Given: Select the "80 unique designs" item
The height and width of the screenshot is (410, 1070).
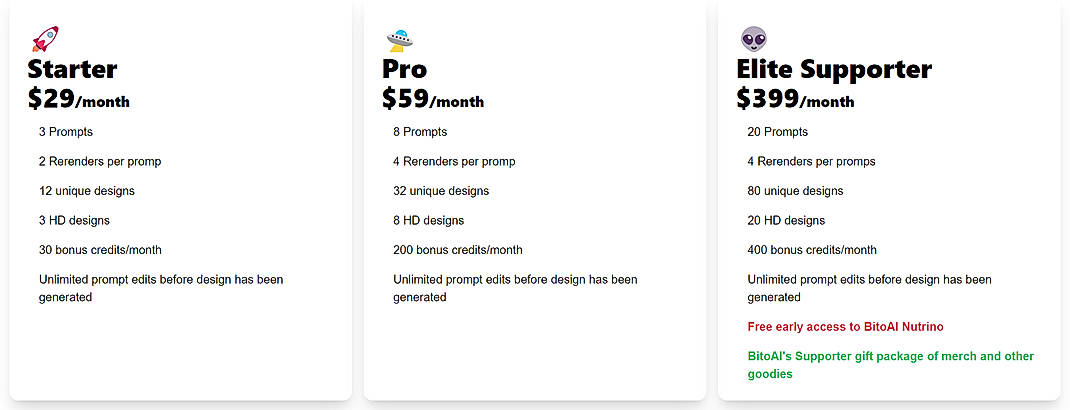Looking at the screenshot, I should tap(795, 191).
